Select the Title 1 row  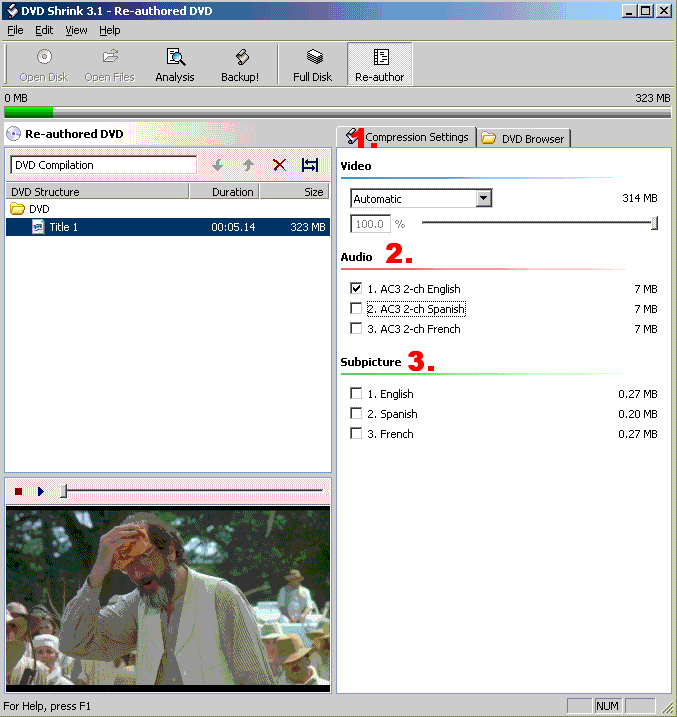(168, 227)
